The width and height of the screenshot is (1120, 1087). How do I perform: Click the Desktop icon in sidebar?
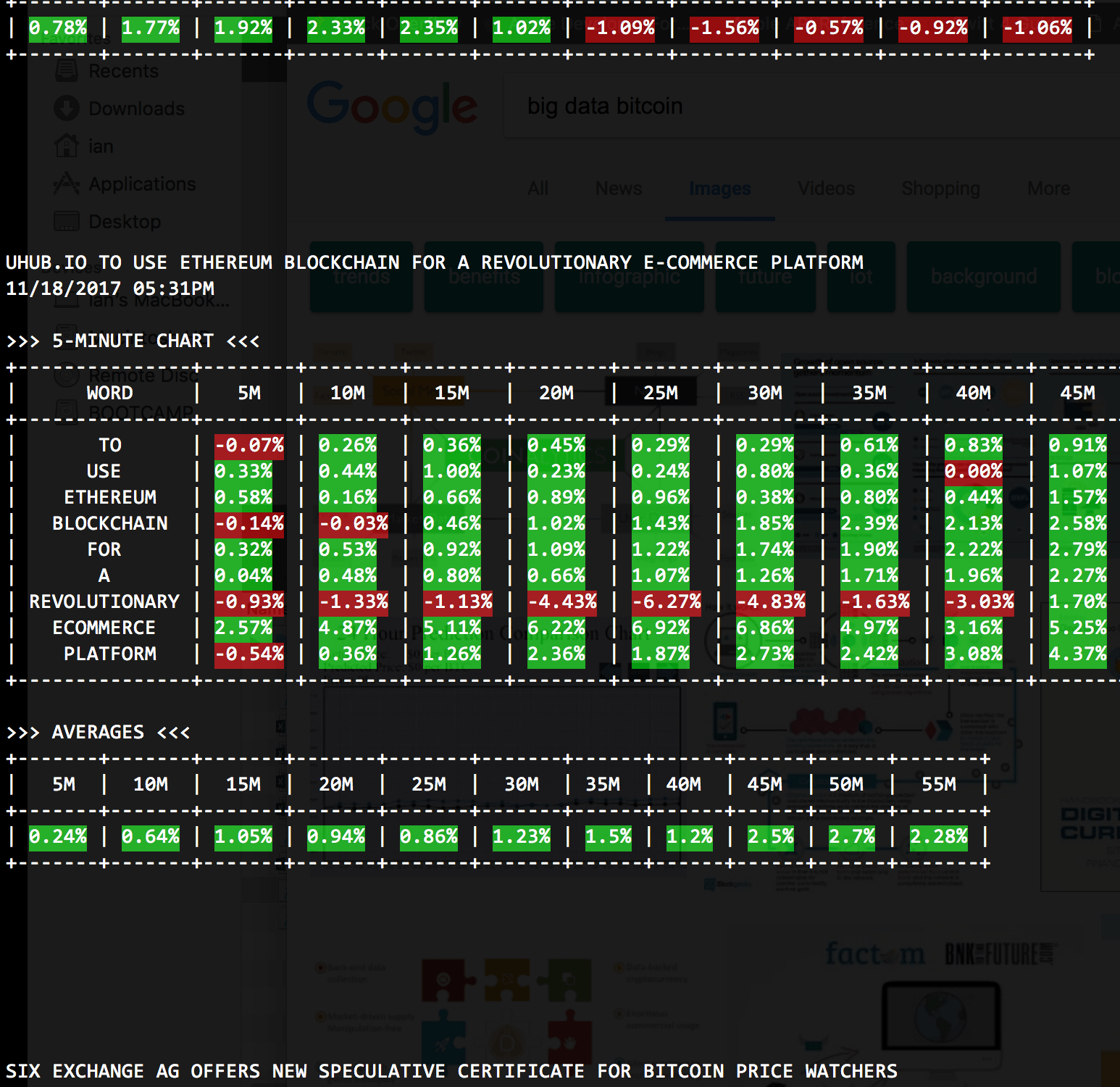67,222
